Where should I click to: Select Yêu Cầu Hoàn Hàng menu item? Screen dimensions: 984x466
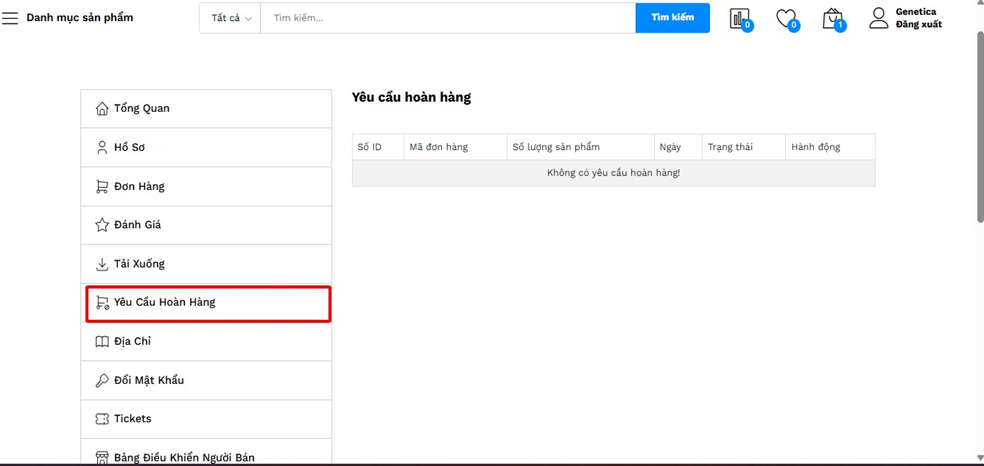coord(164,302)
